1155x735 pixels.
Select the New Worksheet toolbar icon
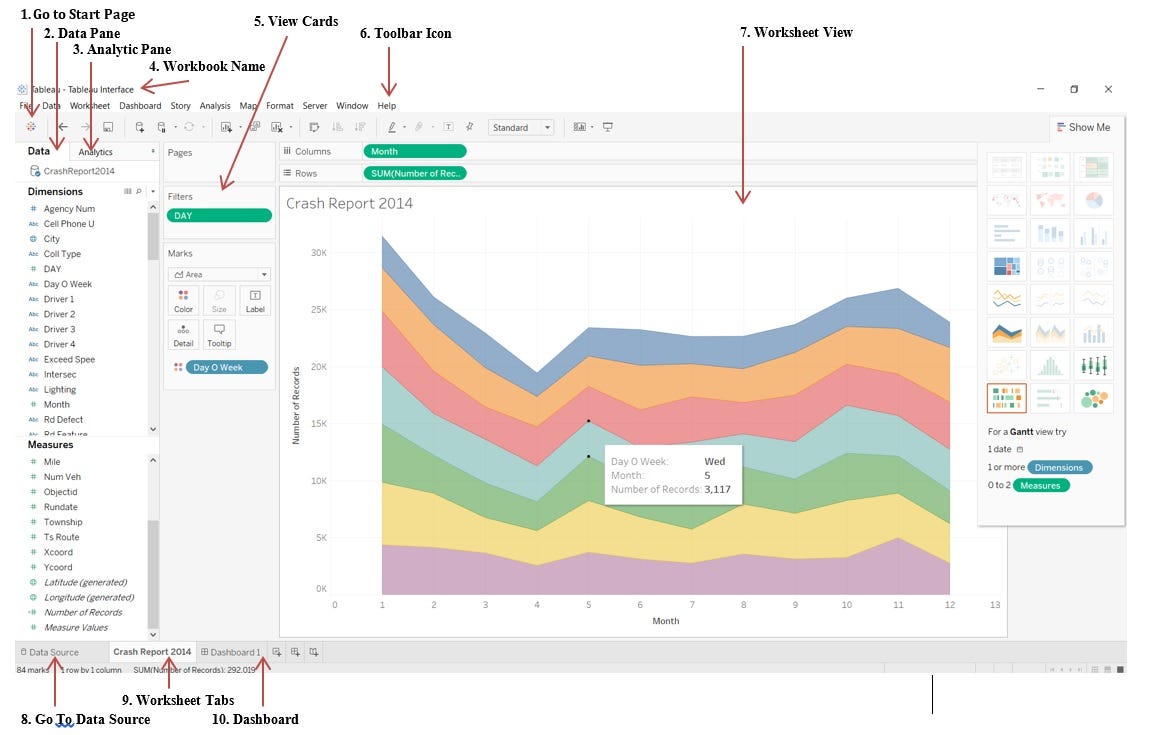(x=225, y=127)
